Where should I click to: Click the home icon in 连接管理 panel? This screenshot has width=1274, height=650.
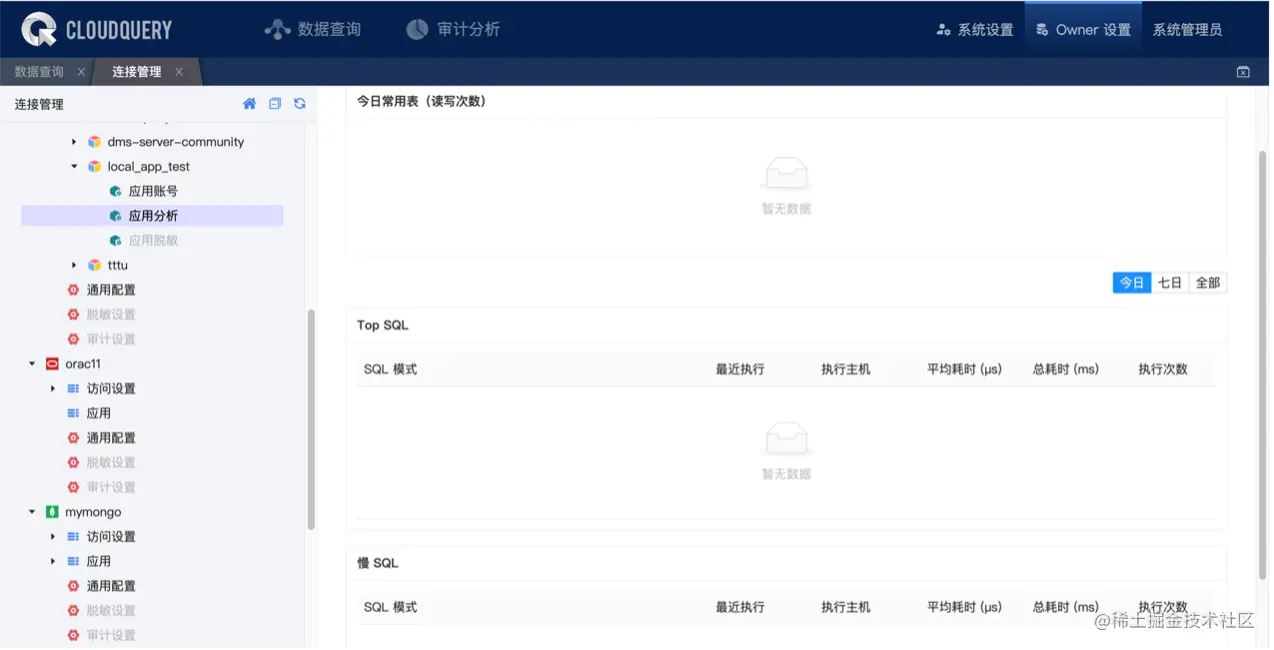(250, 103)
